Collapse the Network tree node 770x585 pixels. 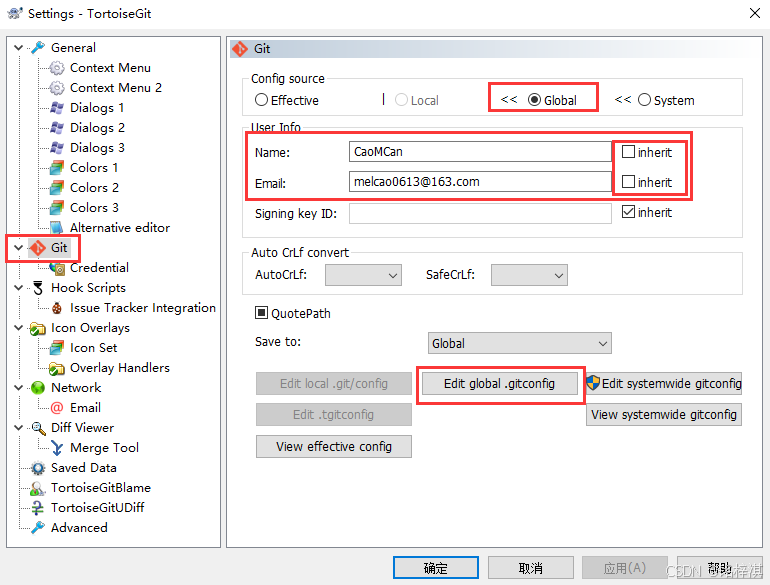click(19, 388)
